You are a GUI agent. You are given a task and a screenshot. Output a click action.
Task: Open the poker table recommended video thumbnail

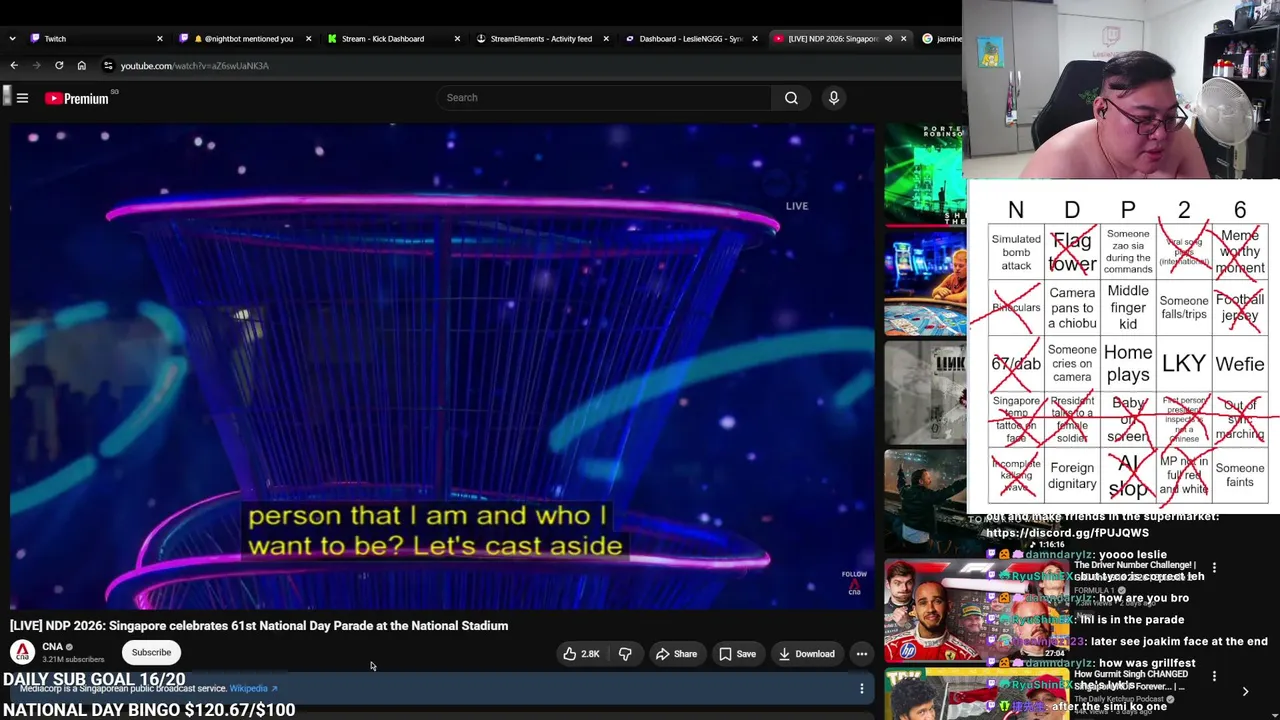pyautogui.click(x=924, y=285)
